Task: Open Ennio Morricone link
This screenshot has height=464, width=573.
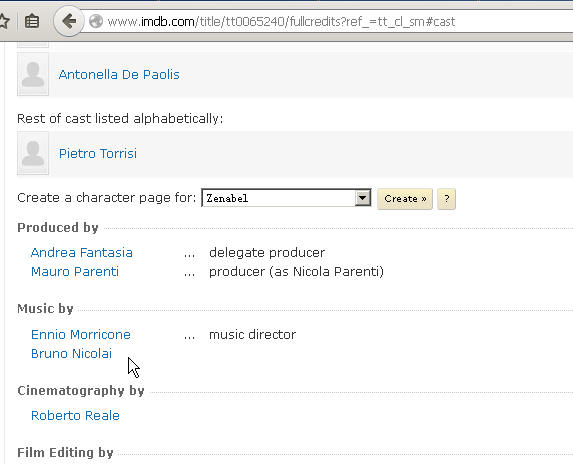Action: pyautogui.click(x=81, y=335)
